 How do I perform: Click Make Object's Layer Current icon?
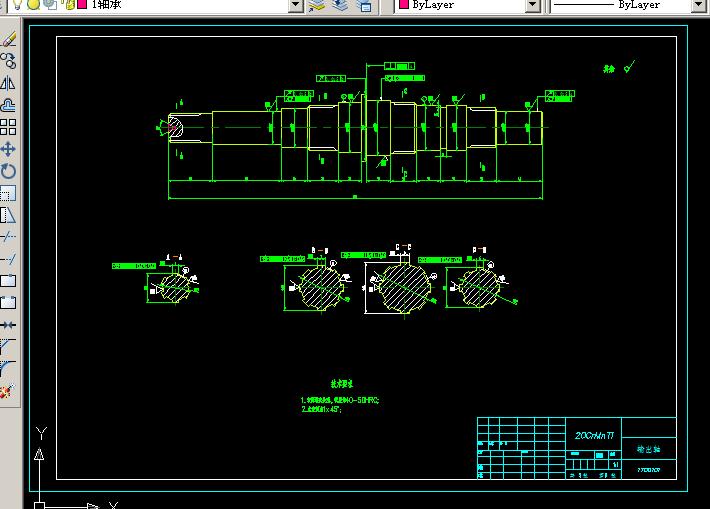pyautogui.click(x=317, y=5)
